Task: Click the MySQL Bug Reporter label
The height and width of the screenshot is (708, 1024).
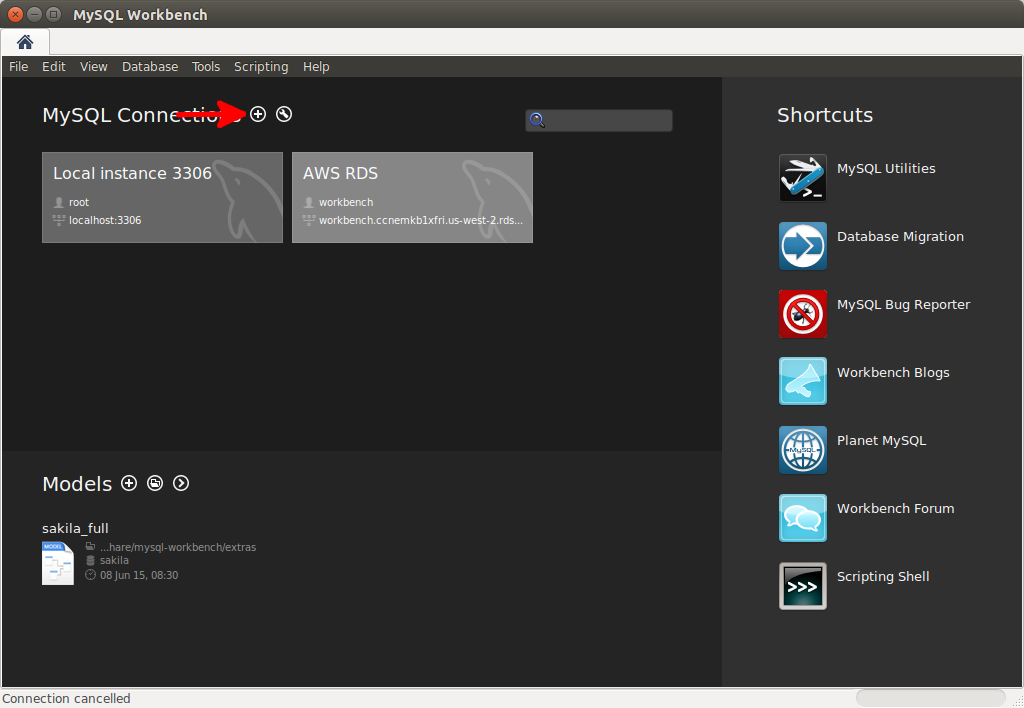Action: 904,304
